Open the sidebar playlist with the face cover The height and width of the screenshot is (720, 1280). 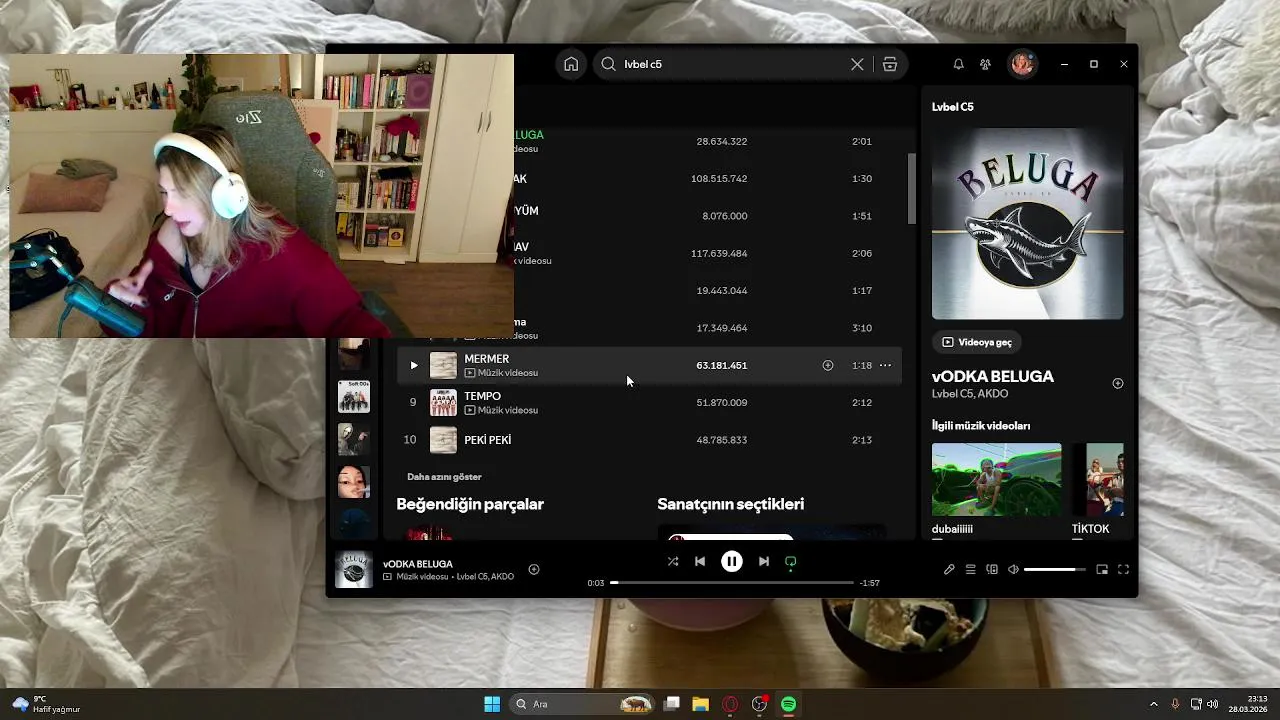[354, 482]
